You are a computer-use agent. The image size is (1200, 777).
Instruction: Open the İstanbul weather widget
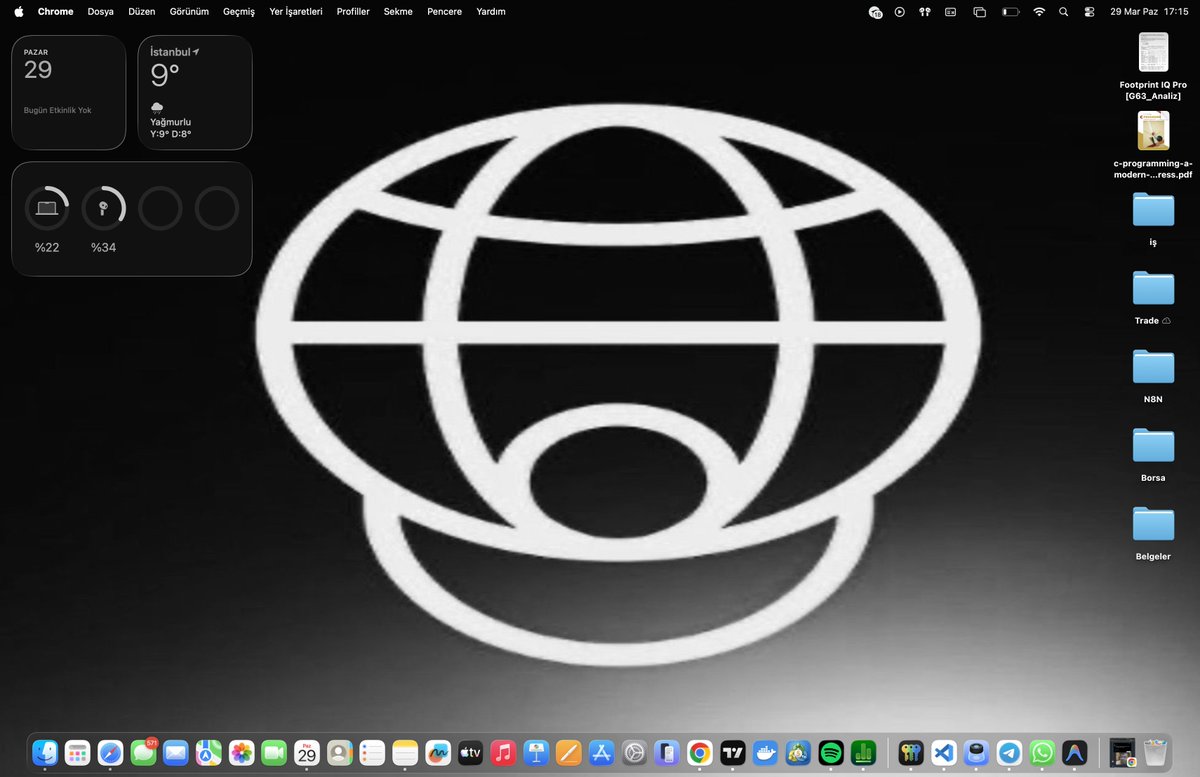tap(195, 93)
